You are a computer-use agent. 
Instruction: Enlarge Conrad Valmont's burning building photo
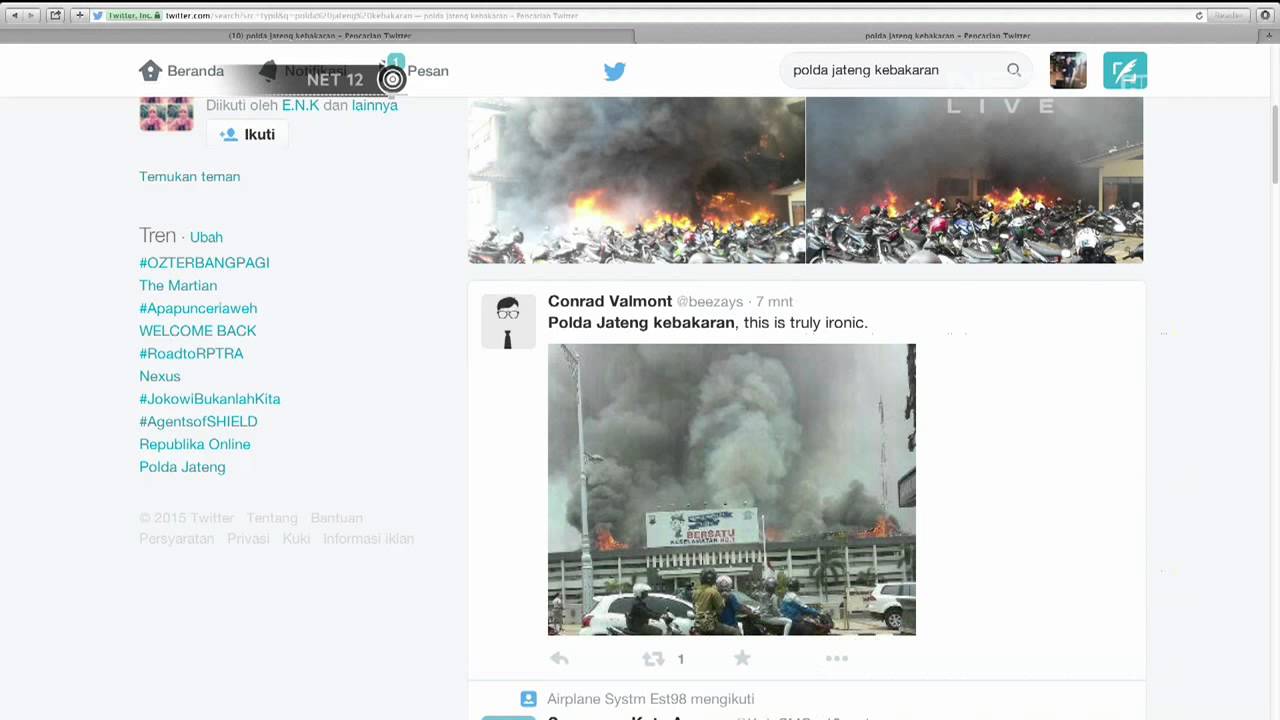tap(732, 490)
